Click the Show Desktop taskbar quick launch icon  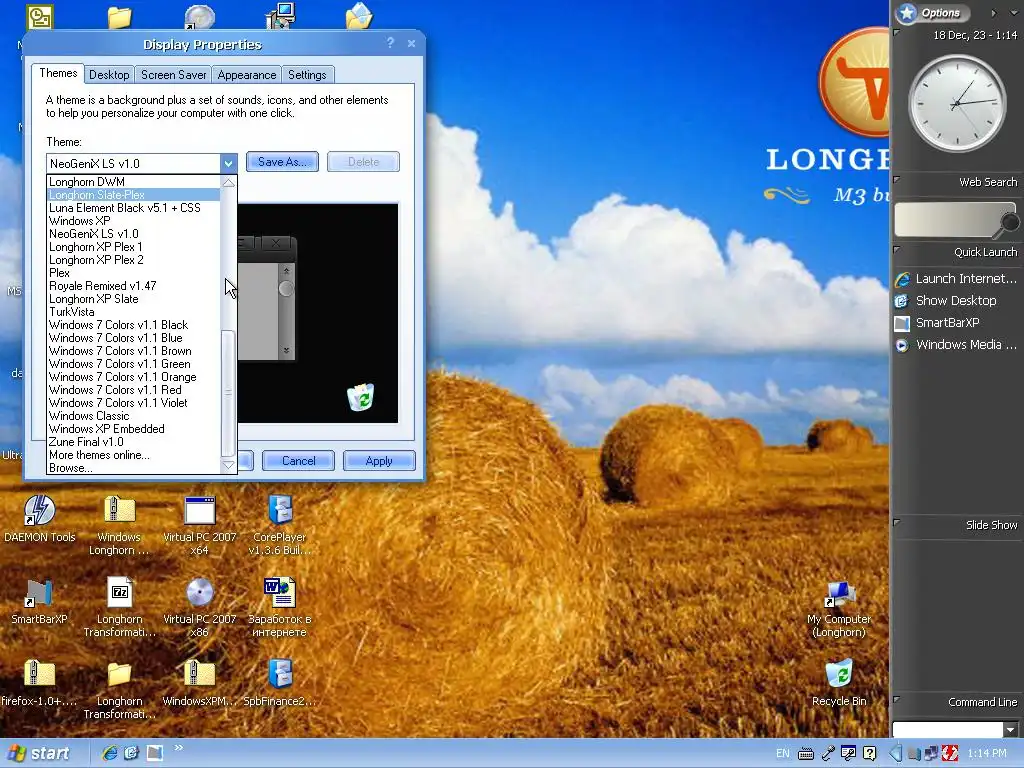click(x=132, y=753)
